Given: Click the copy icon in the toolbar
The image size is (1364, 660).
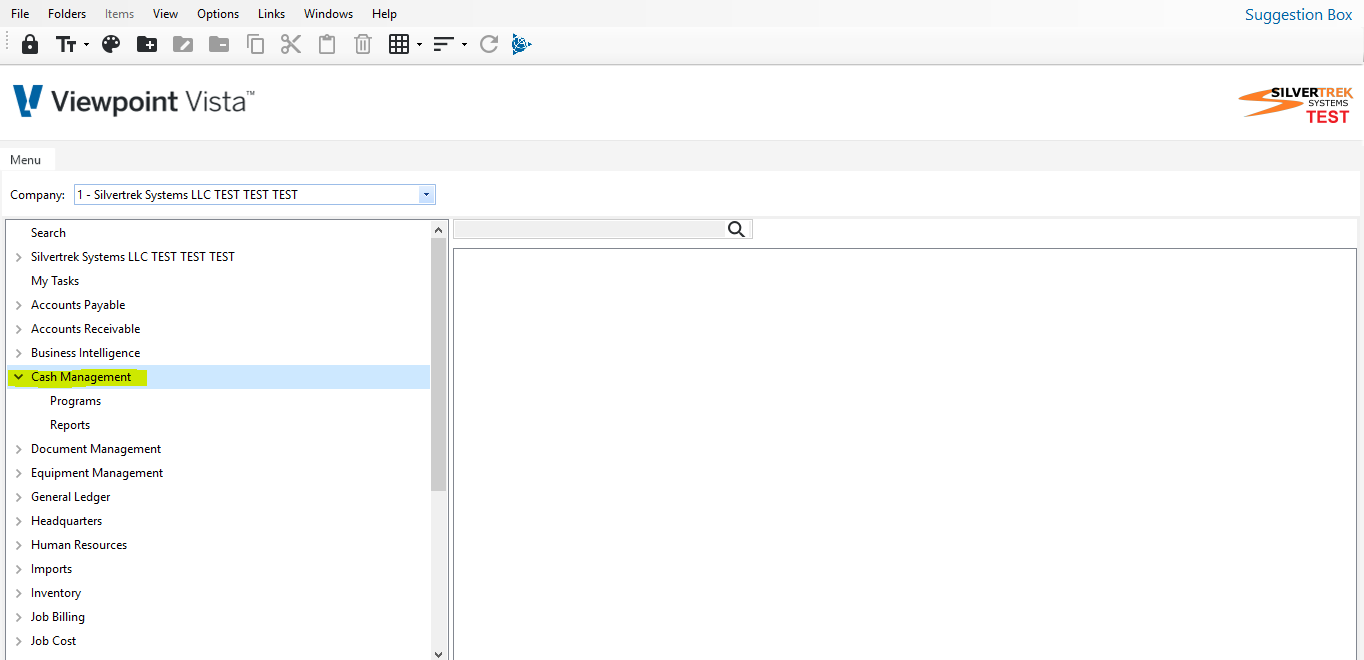Looking at the screenshot, I should (255, 44).
